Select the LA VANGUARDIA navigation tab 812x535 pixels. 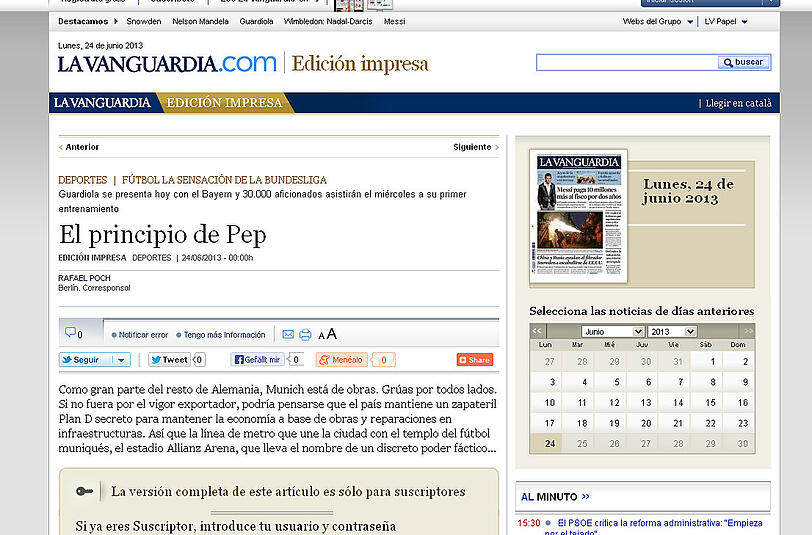[102, 103]
